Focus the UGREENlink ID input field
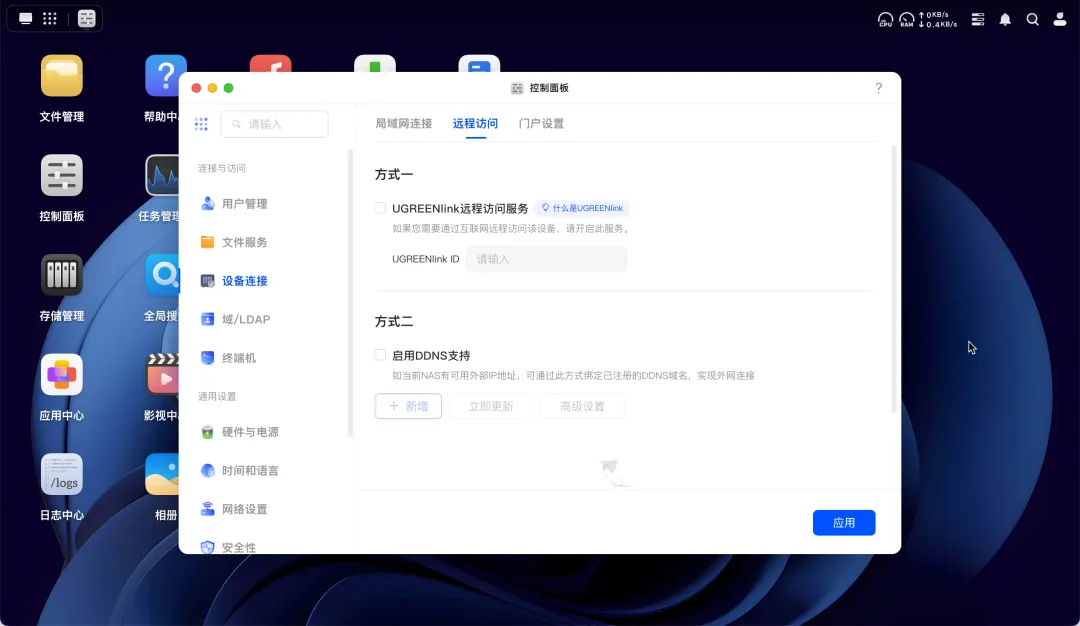 coord(546,259)
